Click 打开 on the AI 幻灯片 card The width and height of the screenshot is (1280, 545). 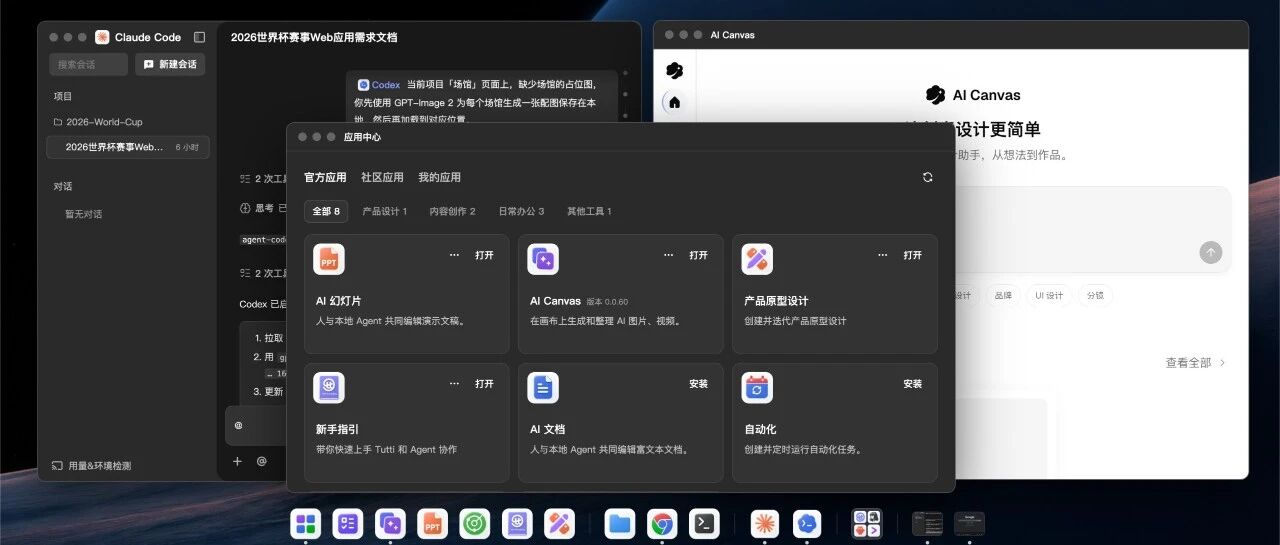click(485, 255)
